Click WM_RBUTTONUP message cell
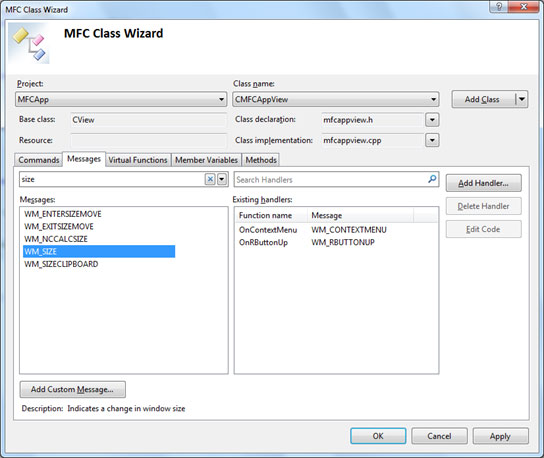Image resolution: width=544 pixels, height=458 pixels. 343,242
